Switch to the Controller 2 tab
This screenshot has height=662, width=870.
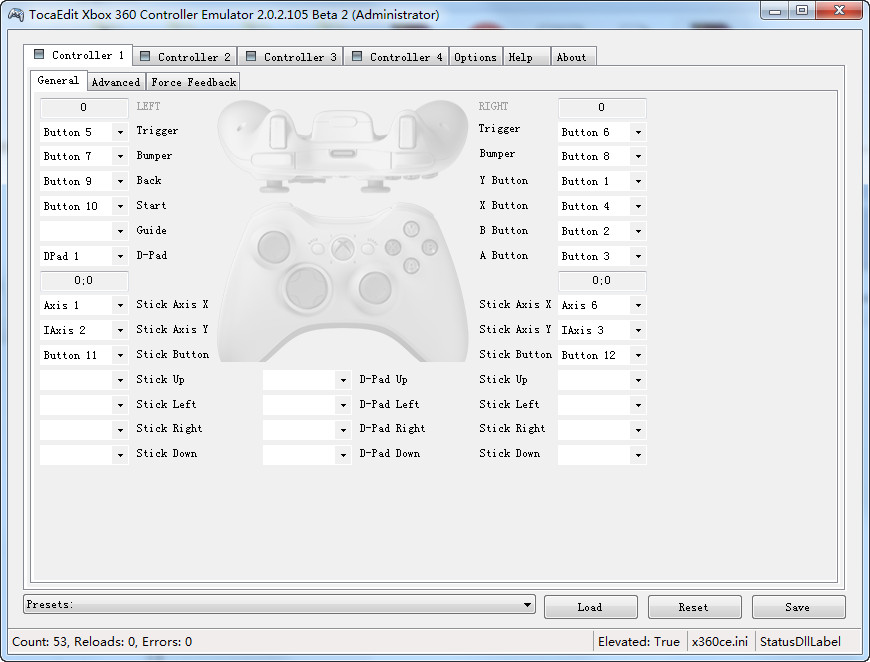(x=185, y=57)
